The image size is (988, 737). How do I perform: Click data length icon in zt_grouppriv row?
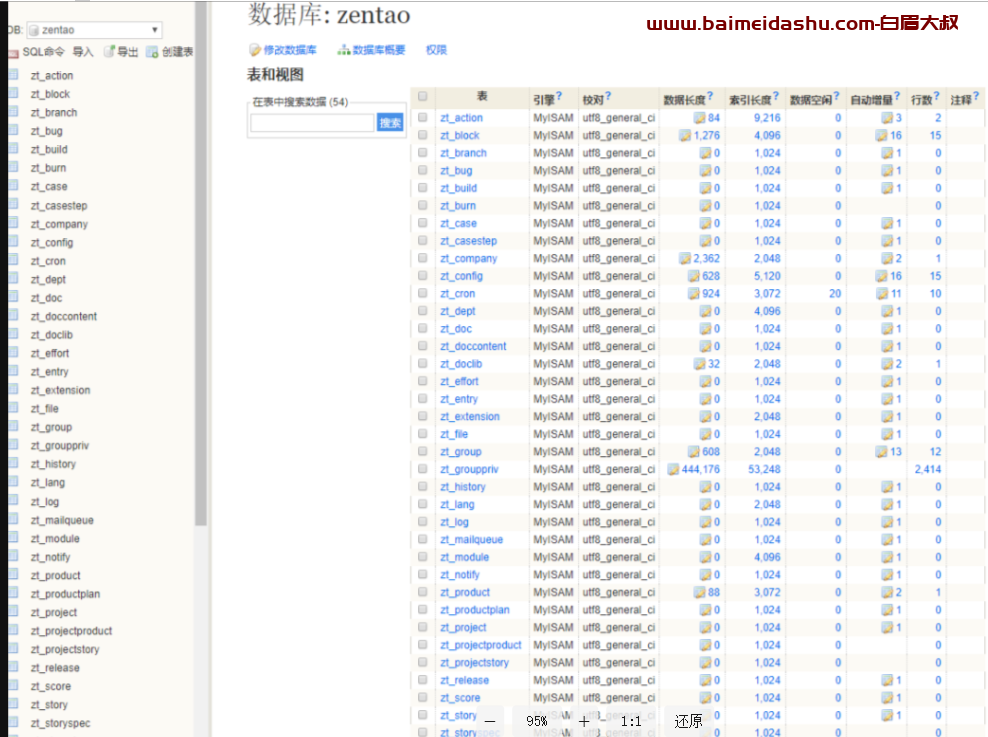[x=673, y=469]
